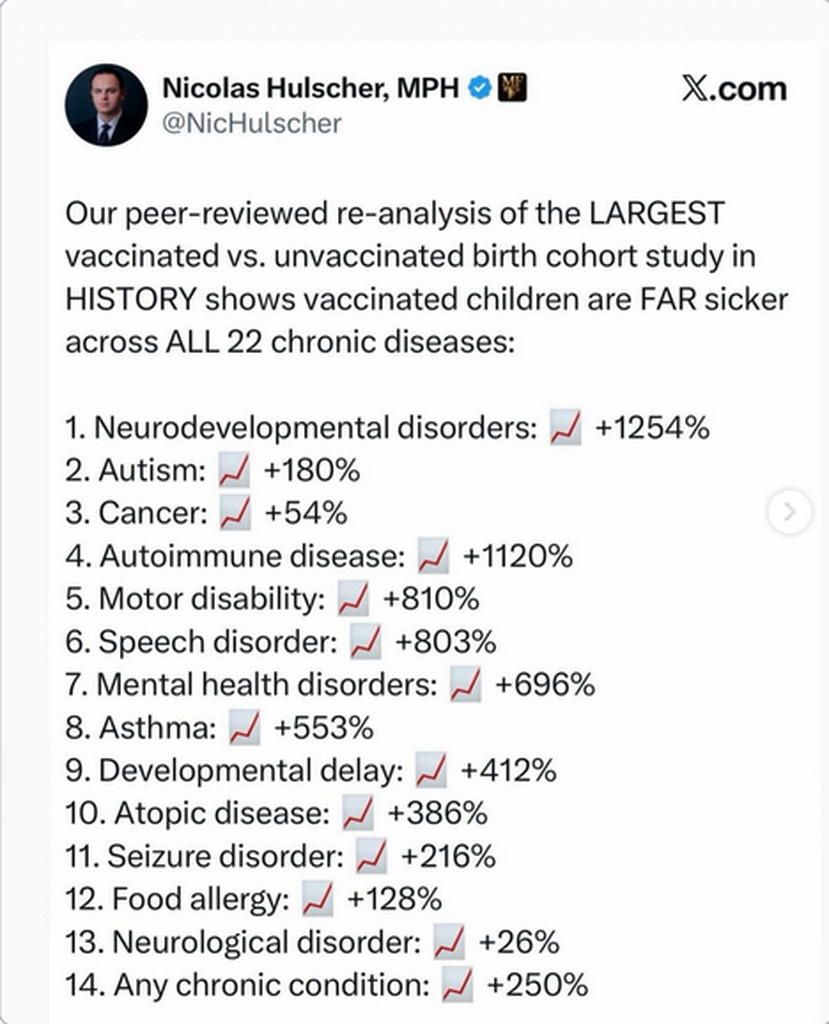Click the blue verified checkmark badge

pyautogui.click(x=480, y=88)
